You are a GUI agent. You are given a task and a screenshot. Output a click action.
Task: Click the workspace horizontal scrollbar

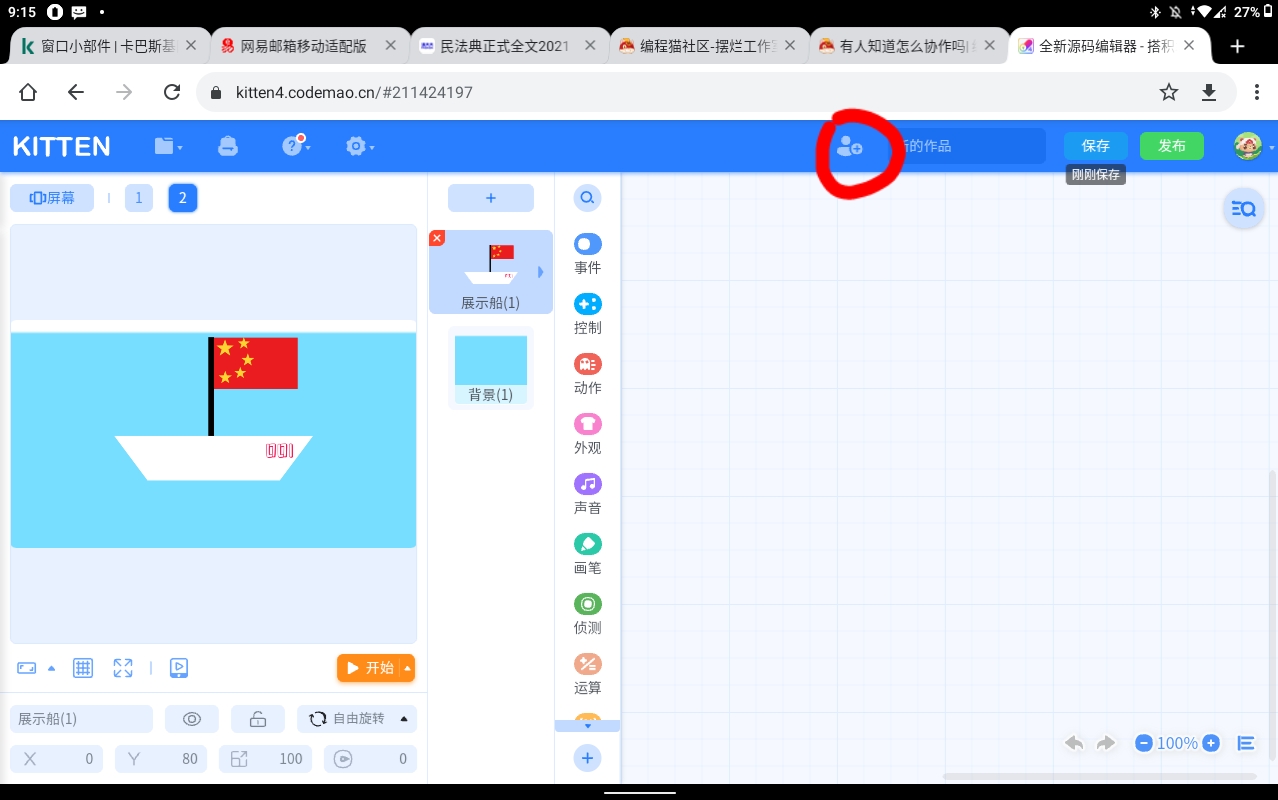coord(1100,776)
